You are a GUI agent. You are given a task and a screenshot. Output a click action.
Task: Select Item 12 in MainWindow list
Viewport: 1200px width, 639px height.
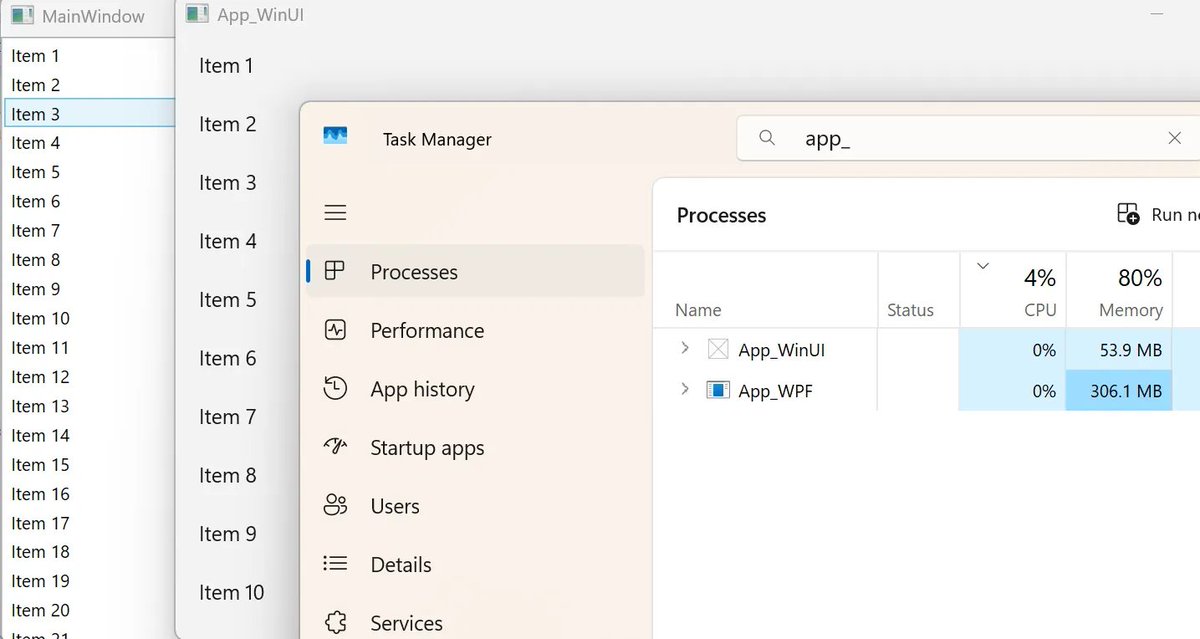click(x=88, y=377)
